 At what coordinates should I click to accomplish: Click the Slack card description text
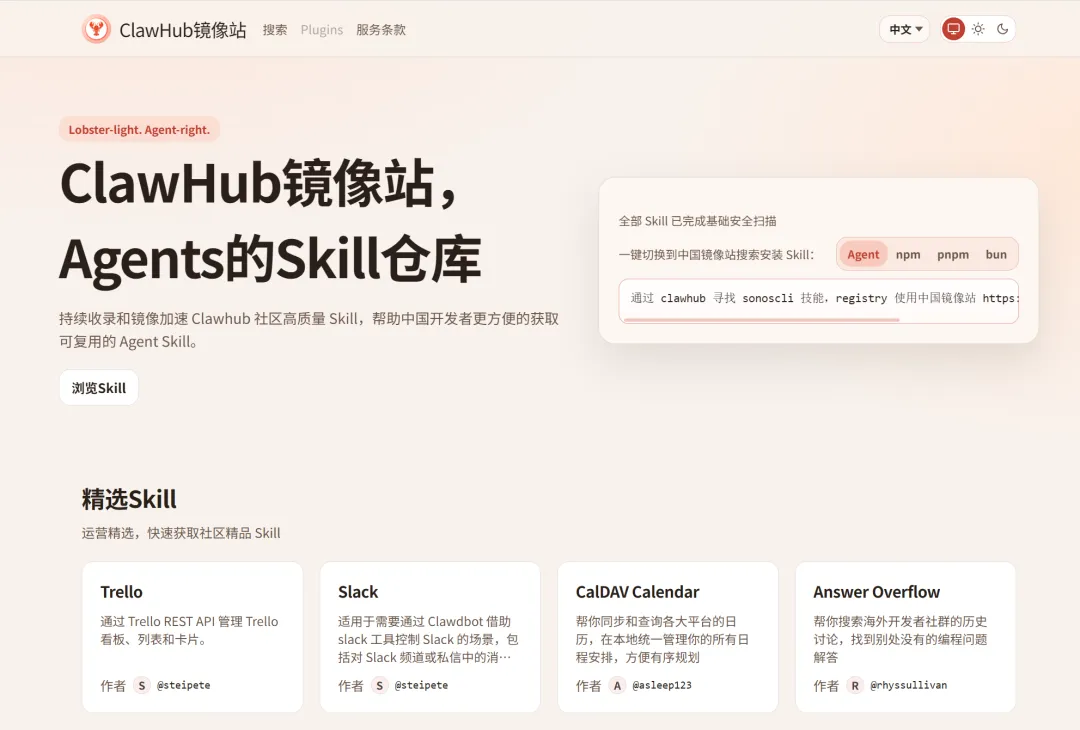(428, 639)
